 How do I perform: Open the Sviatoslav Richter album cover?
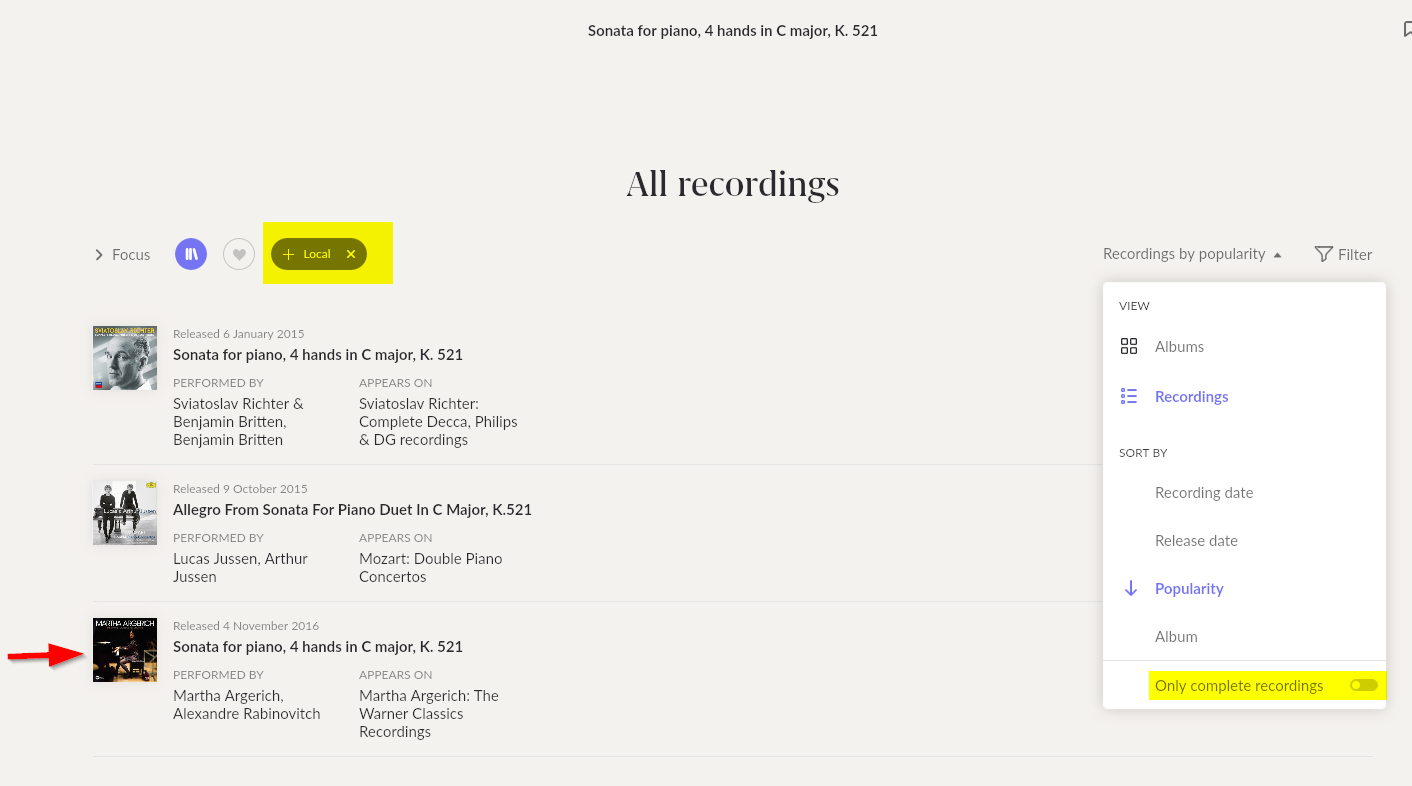[x=125, y=358]
